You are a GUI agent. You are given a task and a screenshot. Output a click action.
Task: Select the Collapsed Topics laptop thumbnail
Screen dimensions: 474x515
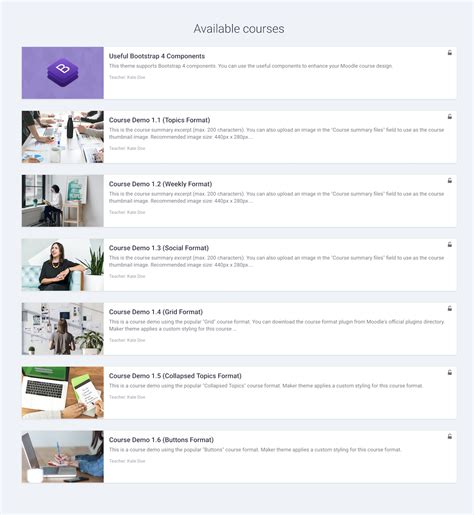click(63, 392)
